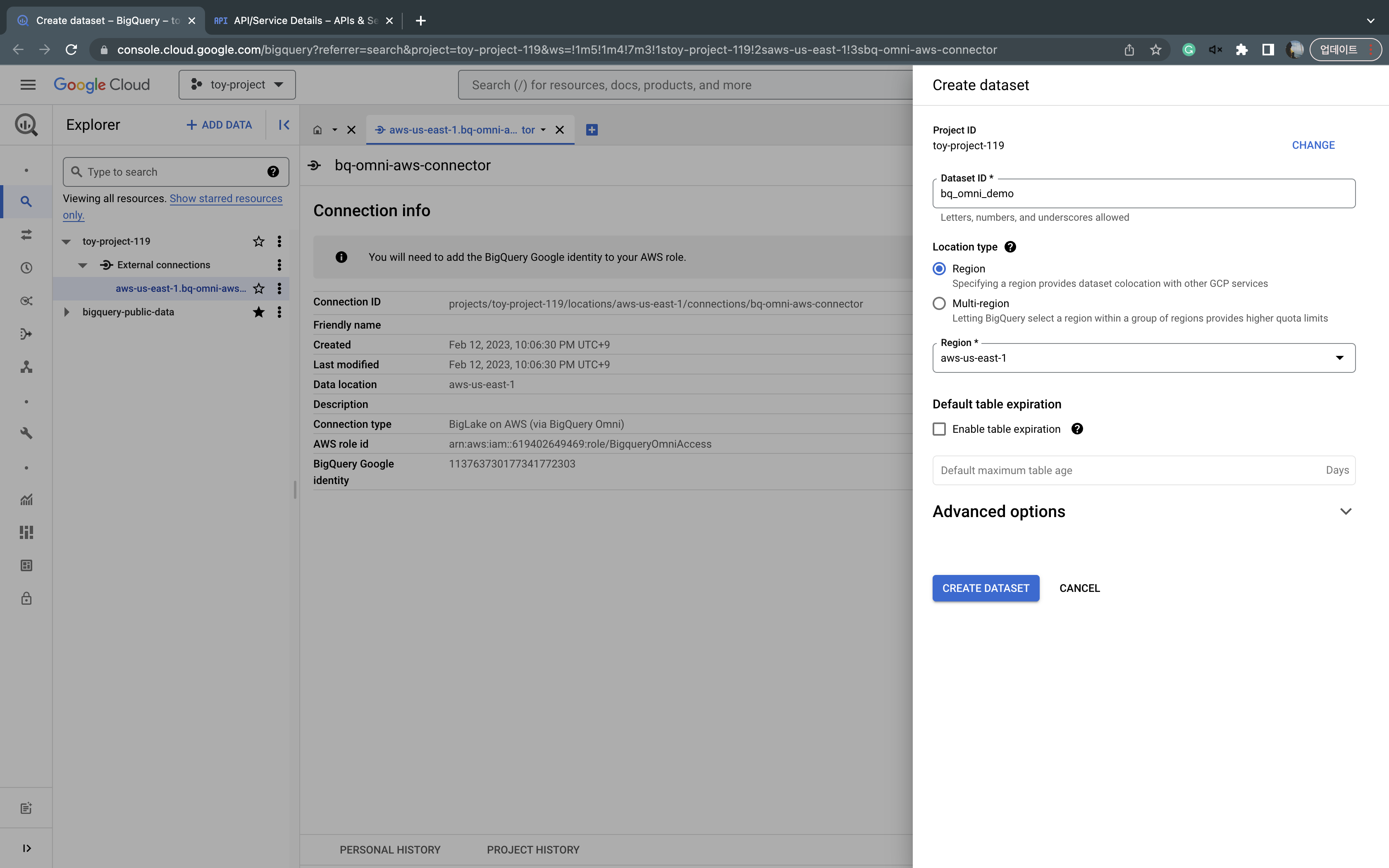
Task: Click the ADD DATA plus icon
Action: [x=192, y=125]
